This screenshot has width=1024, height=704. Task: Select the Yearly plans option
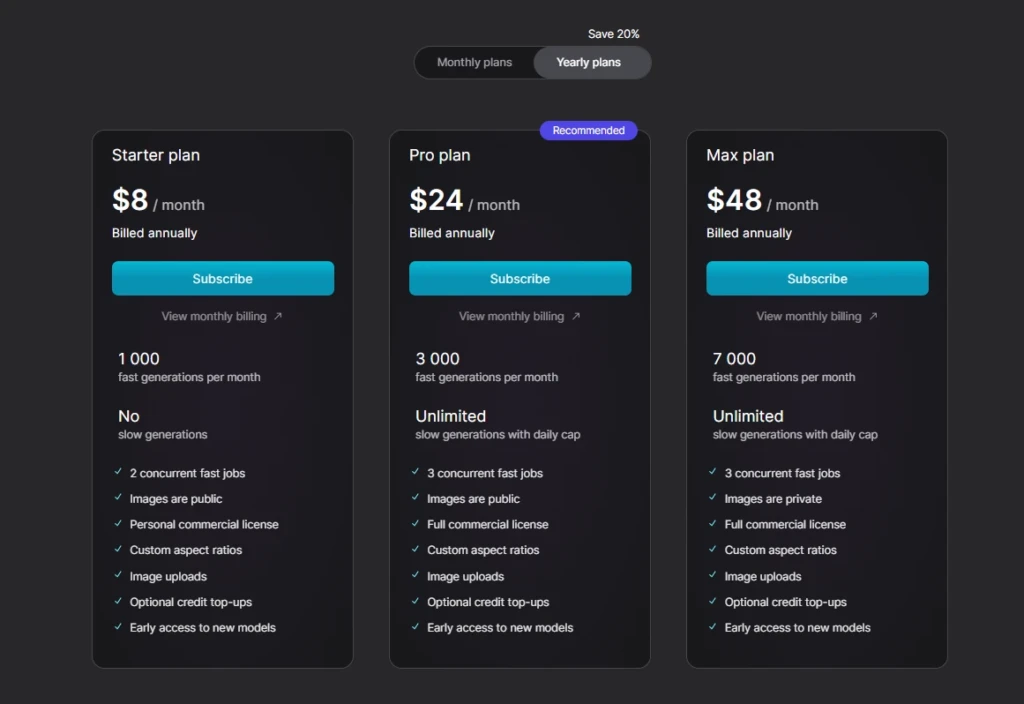click(x=588, y=62)
